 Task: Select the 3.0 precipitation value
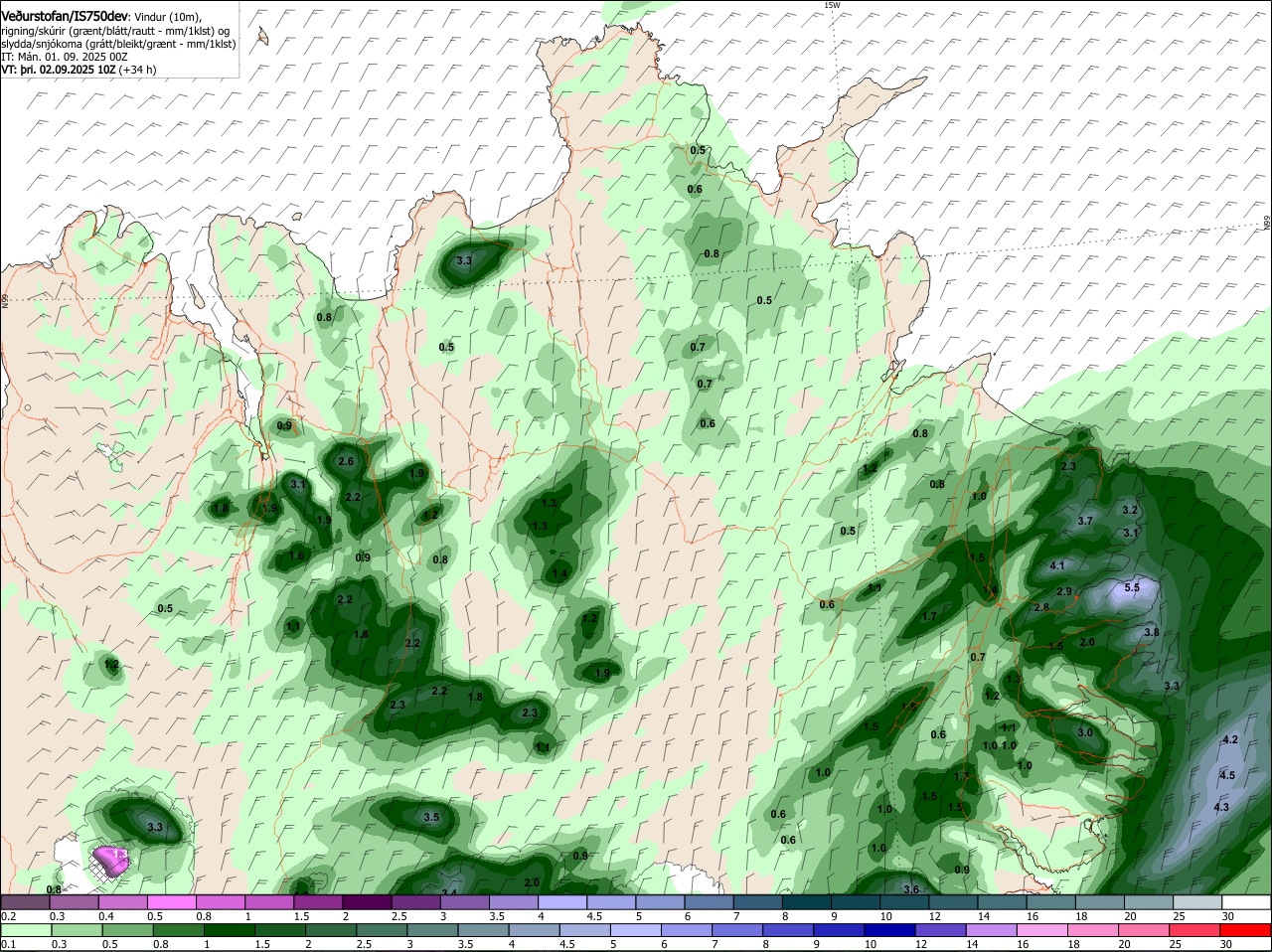click(x=1085, y=732)
